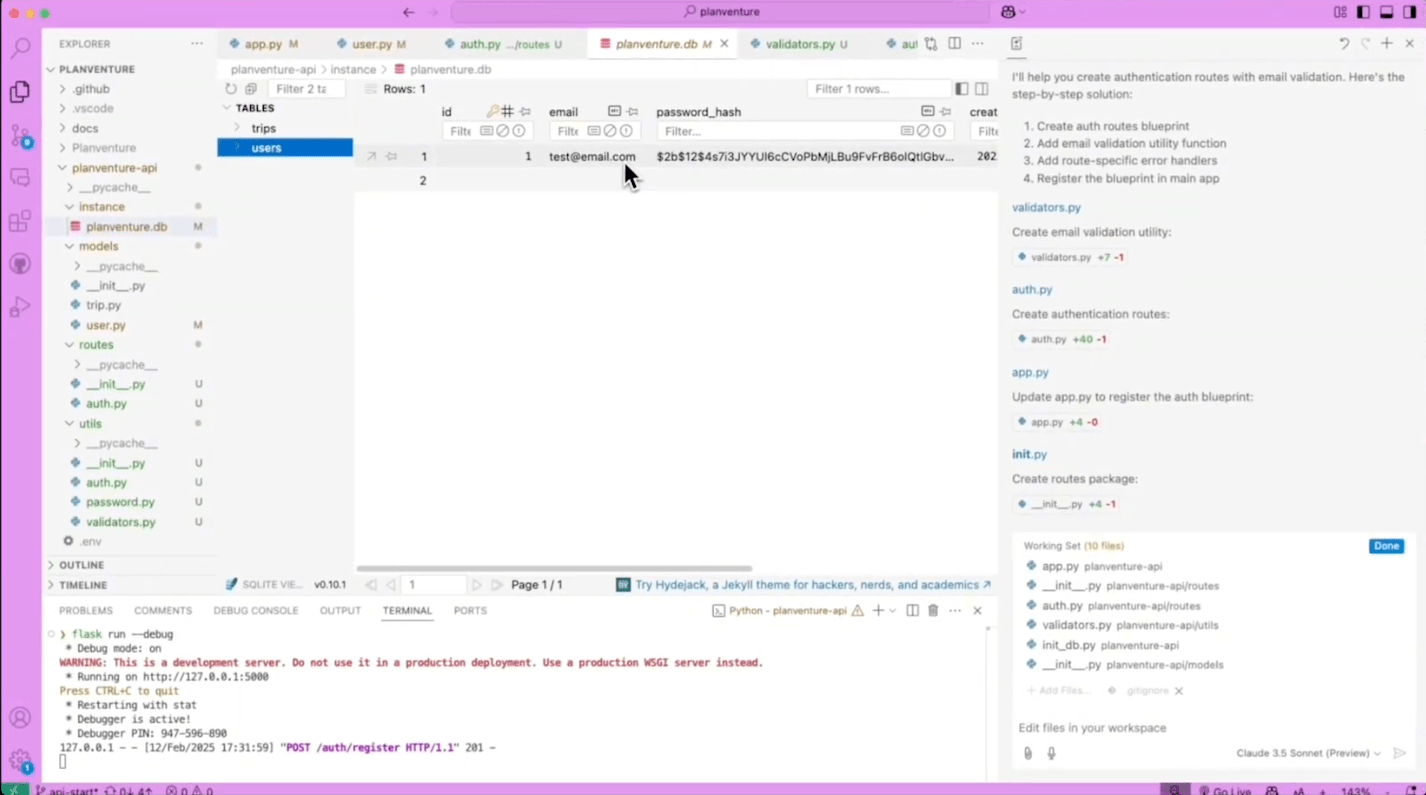Open the Claude 3.5 Sonnet model dropdown
This screenshot has width=1426, height=795.
[x=1308, y=753]
